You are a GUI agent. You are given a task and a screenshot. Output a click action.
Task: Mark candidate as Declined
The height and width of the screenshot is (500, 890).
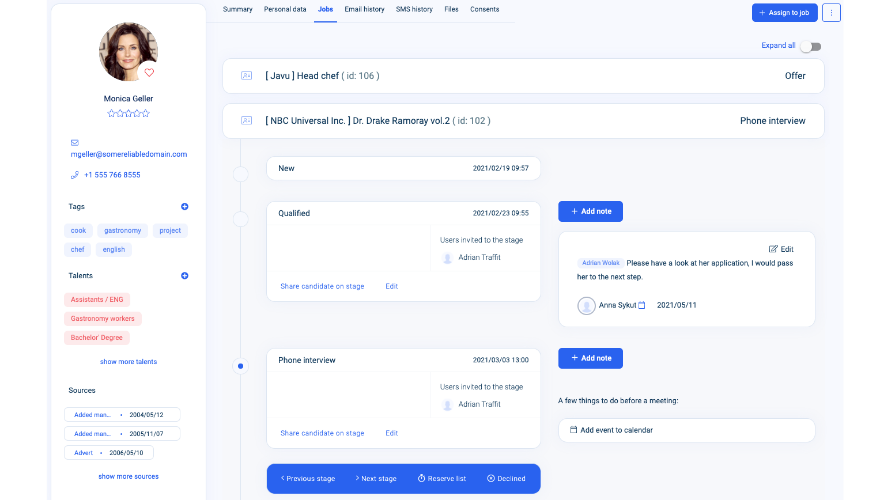[x=506, y=478]
